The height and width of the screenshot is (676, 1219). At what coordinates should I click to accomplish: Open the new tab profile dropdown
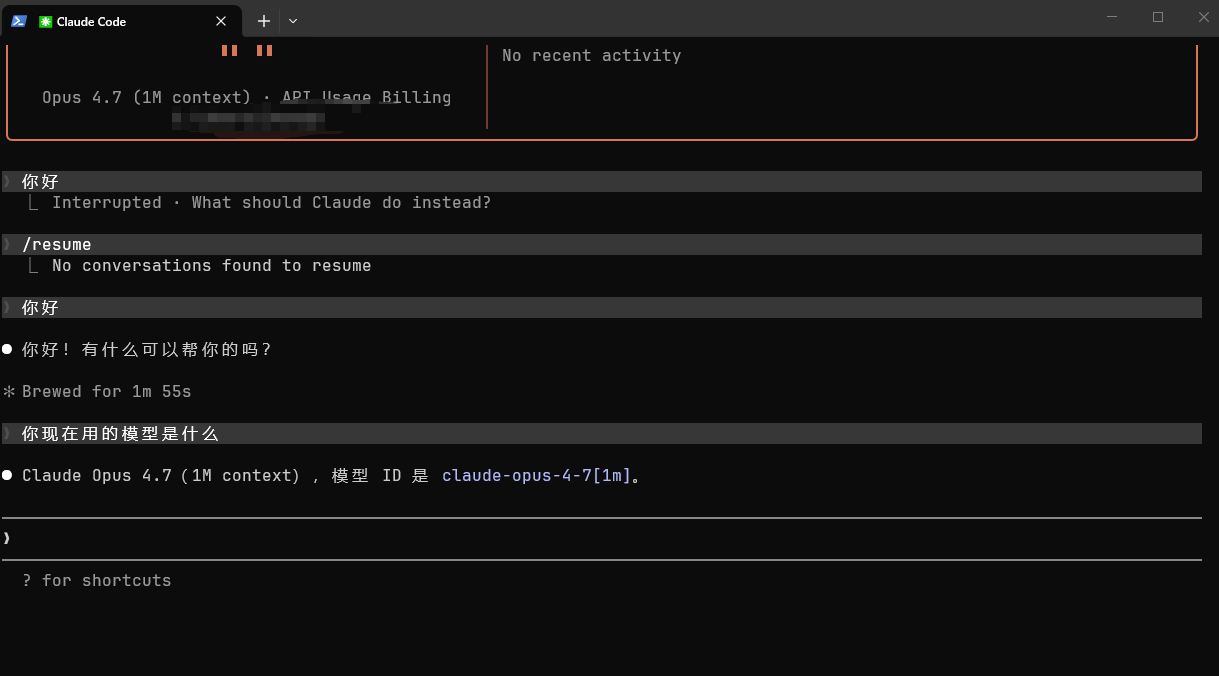click(x=293, y=20)
